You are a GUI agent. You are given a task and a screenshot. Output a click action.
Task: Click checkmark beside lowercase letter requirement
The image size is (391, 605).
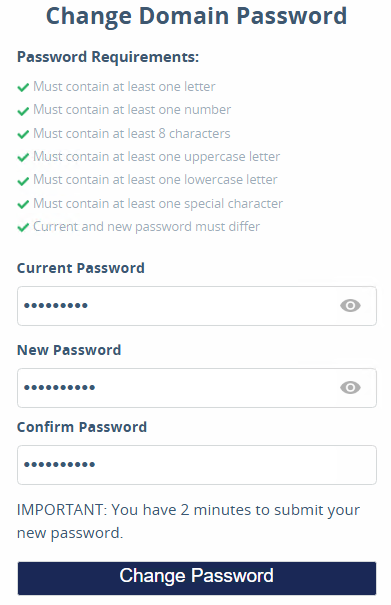pos(23,181)
